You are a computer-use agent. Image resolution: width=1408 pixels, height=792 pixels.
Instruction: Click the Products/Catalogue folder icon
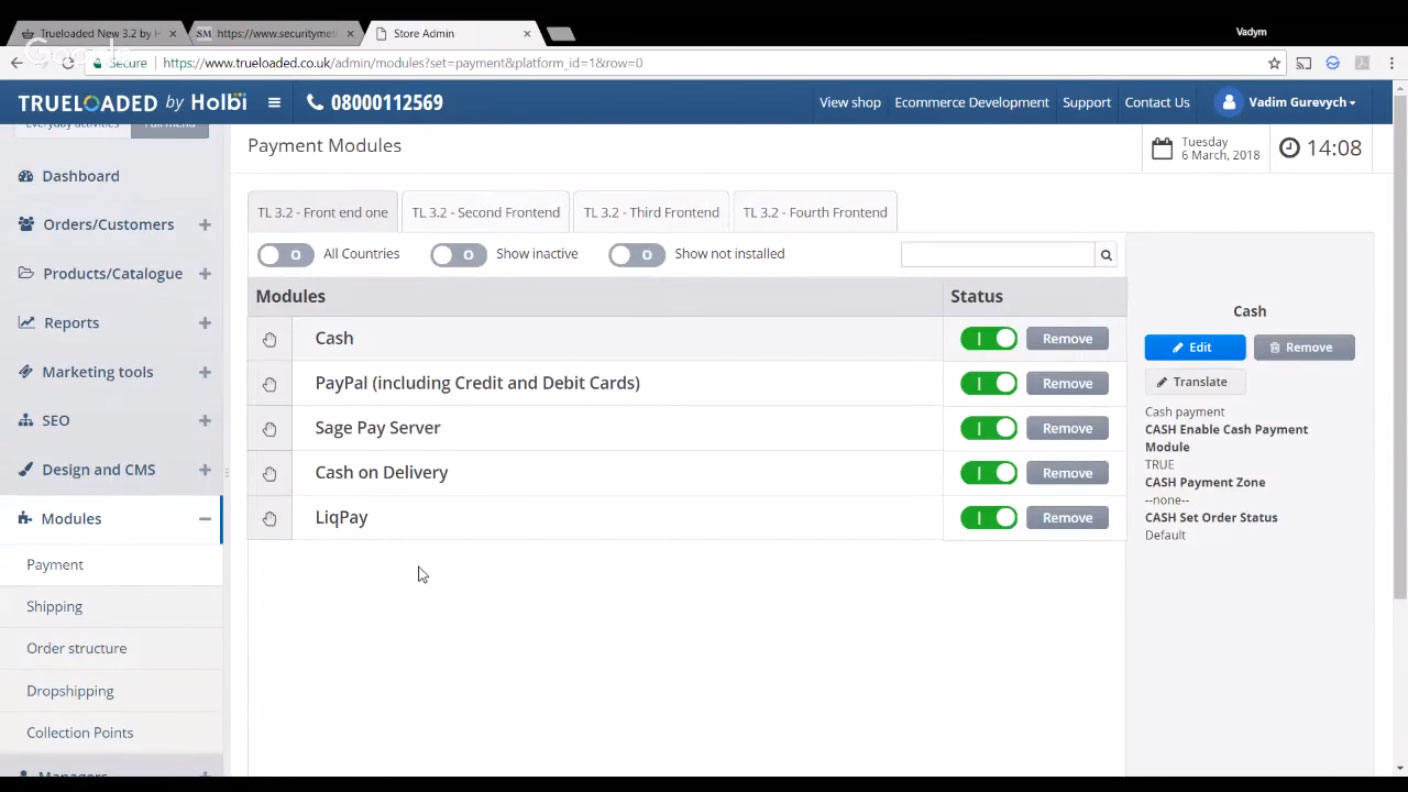click(x=26, y=273)
